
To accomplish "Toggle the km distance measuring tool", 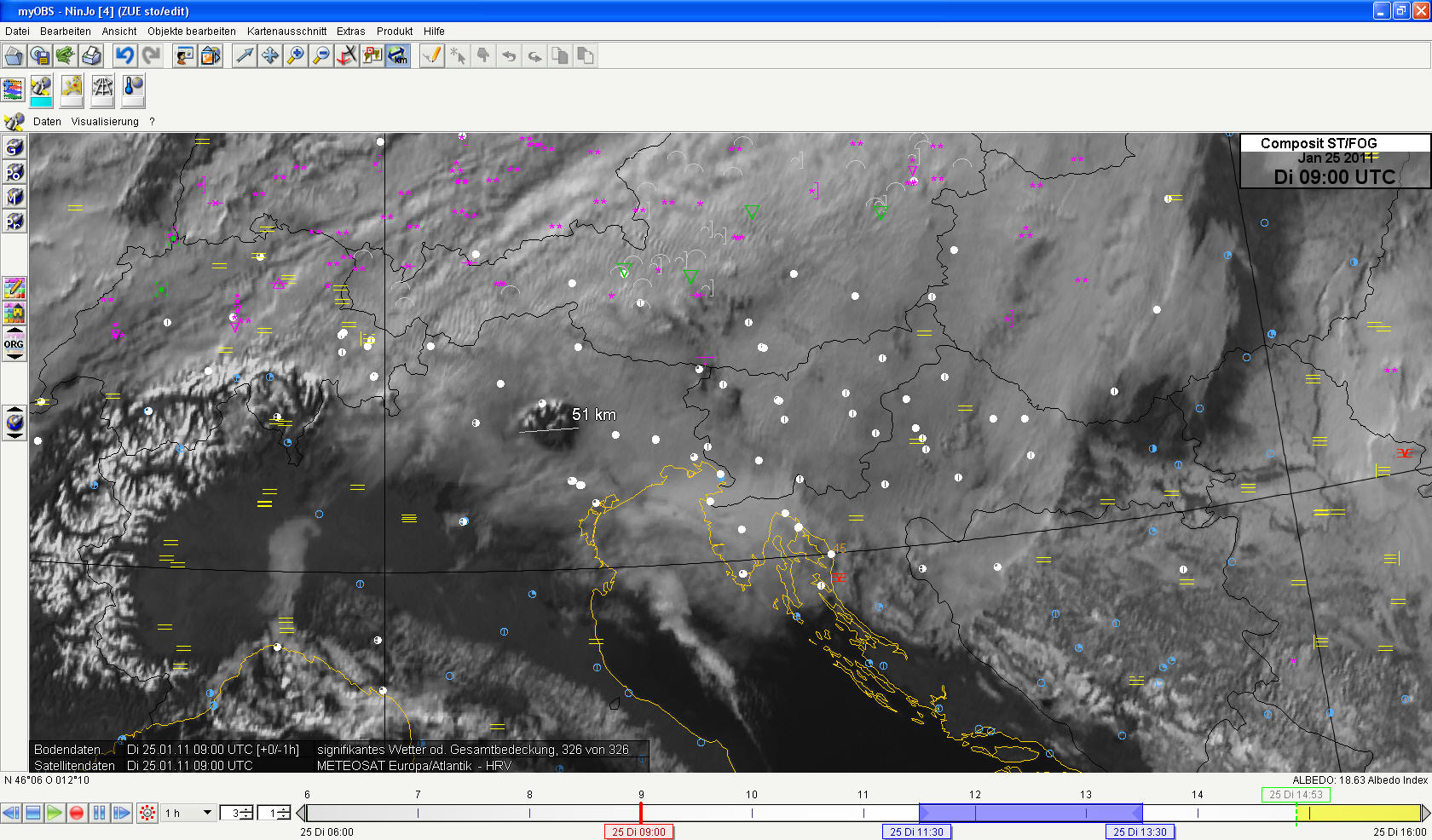I will (398, 56).
